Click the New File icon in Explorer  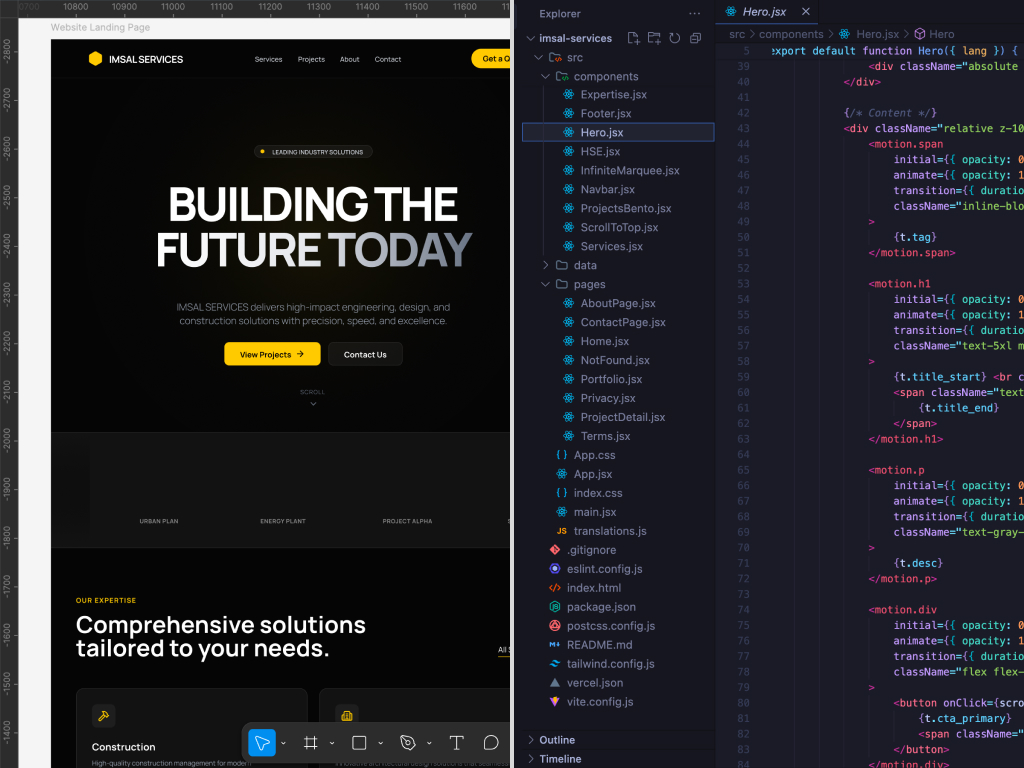(633, 38)
